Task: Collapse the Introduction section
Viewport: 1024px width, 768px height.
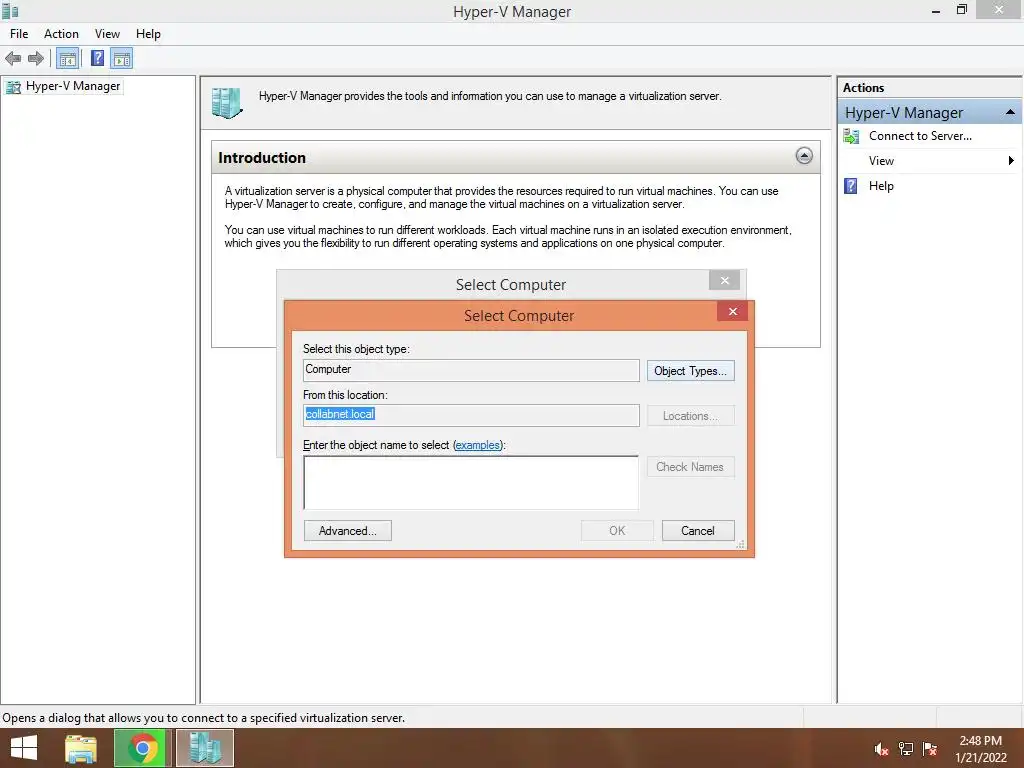Action: [804, 156]
